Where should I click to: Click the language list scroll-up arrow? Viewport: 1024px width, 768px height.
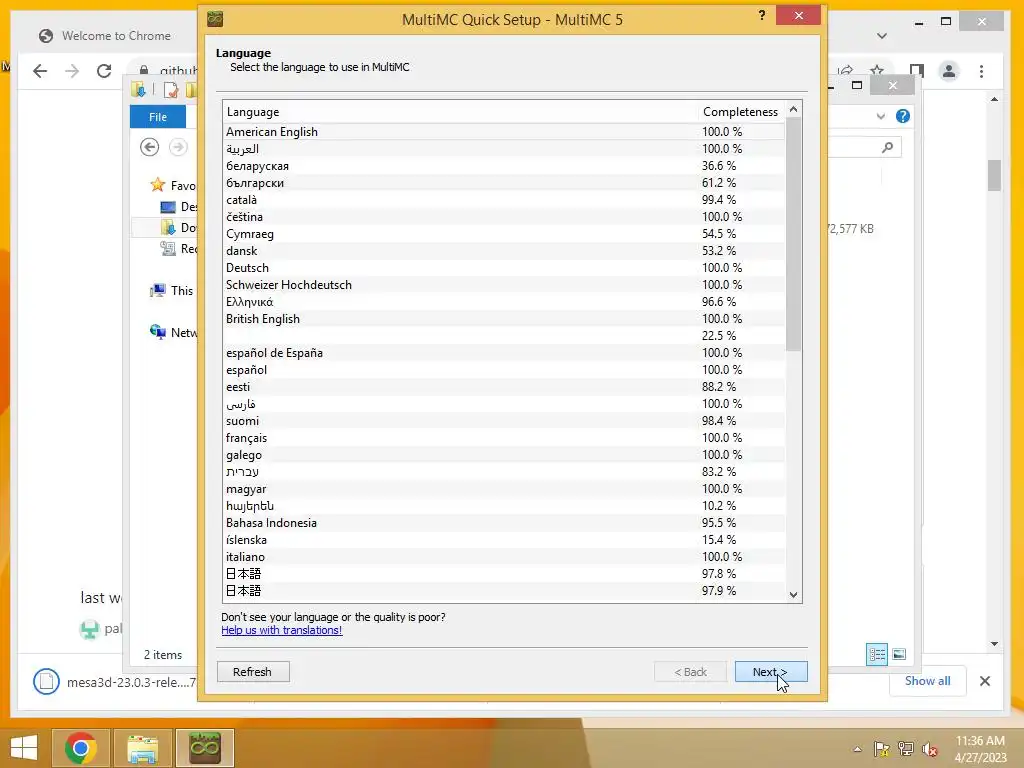click(x=793, y=109)
